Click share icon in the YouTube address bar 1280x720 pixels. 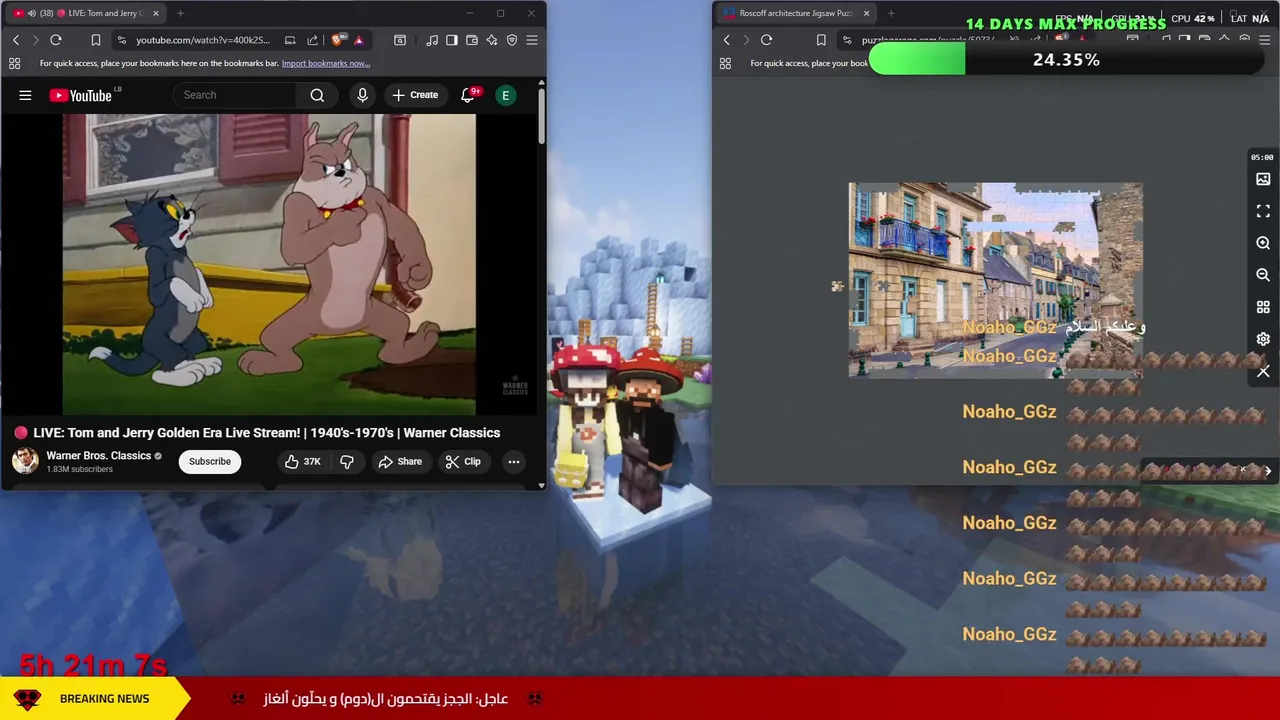[312, 40]
